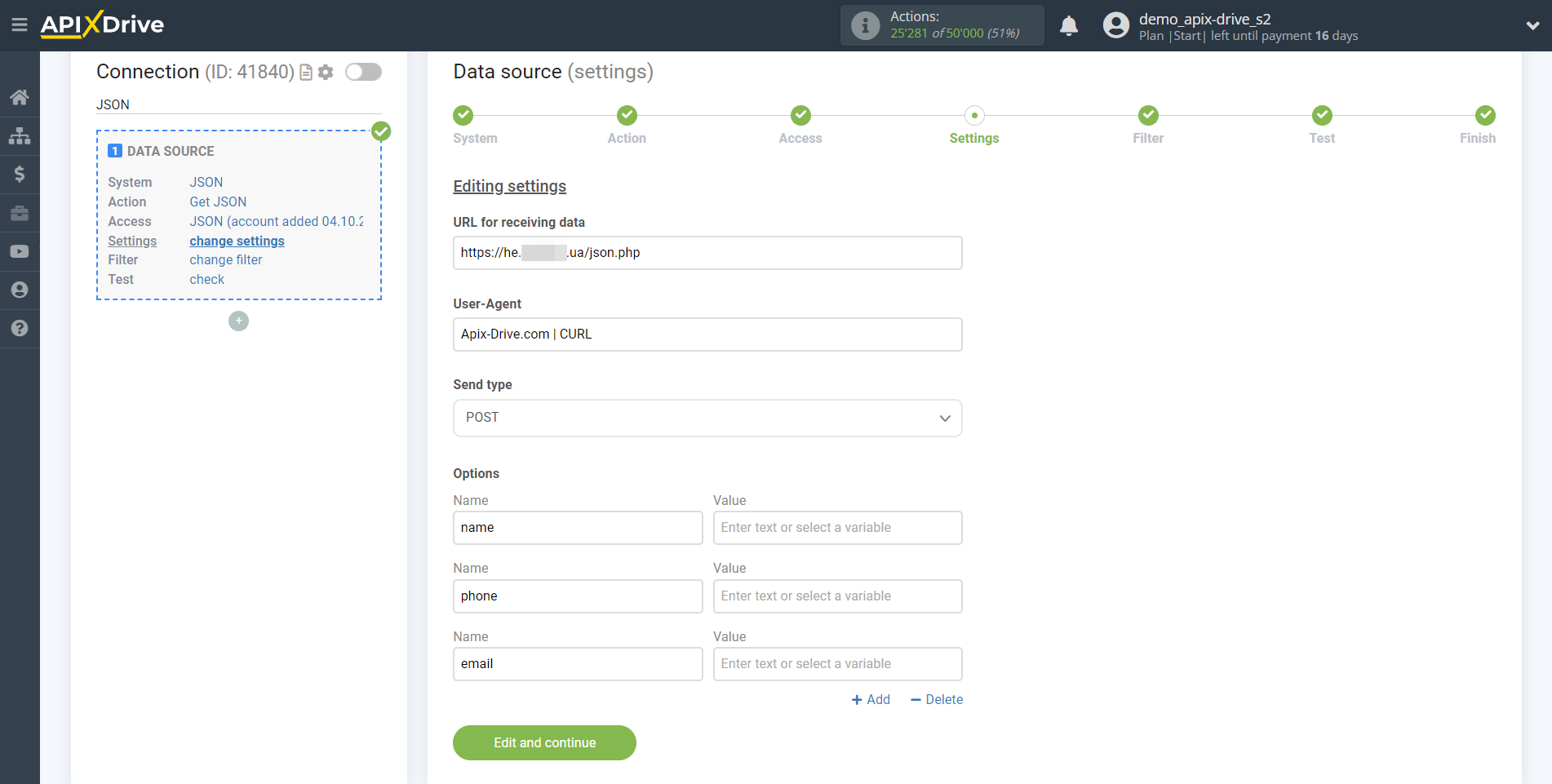Screen dimensions: 1552x784
Task: Click Editing settings heading
Action: pos(509,186)
